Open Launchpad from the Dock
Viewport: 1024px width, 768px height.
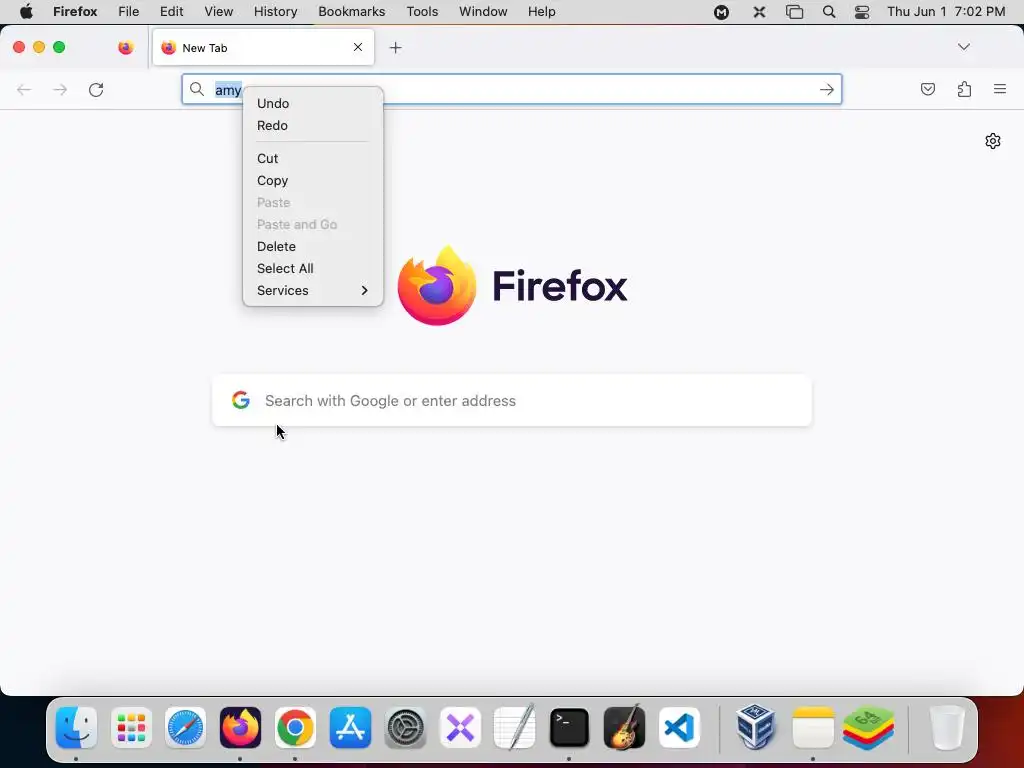pos(131,728)
